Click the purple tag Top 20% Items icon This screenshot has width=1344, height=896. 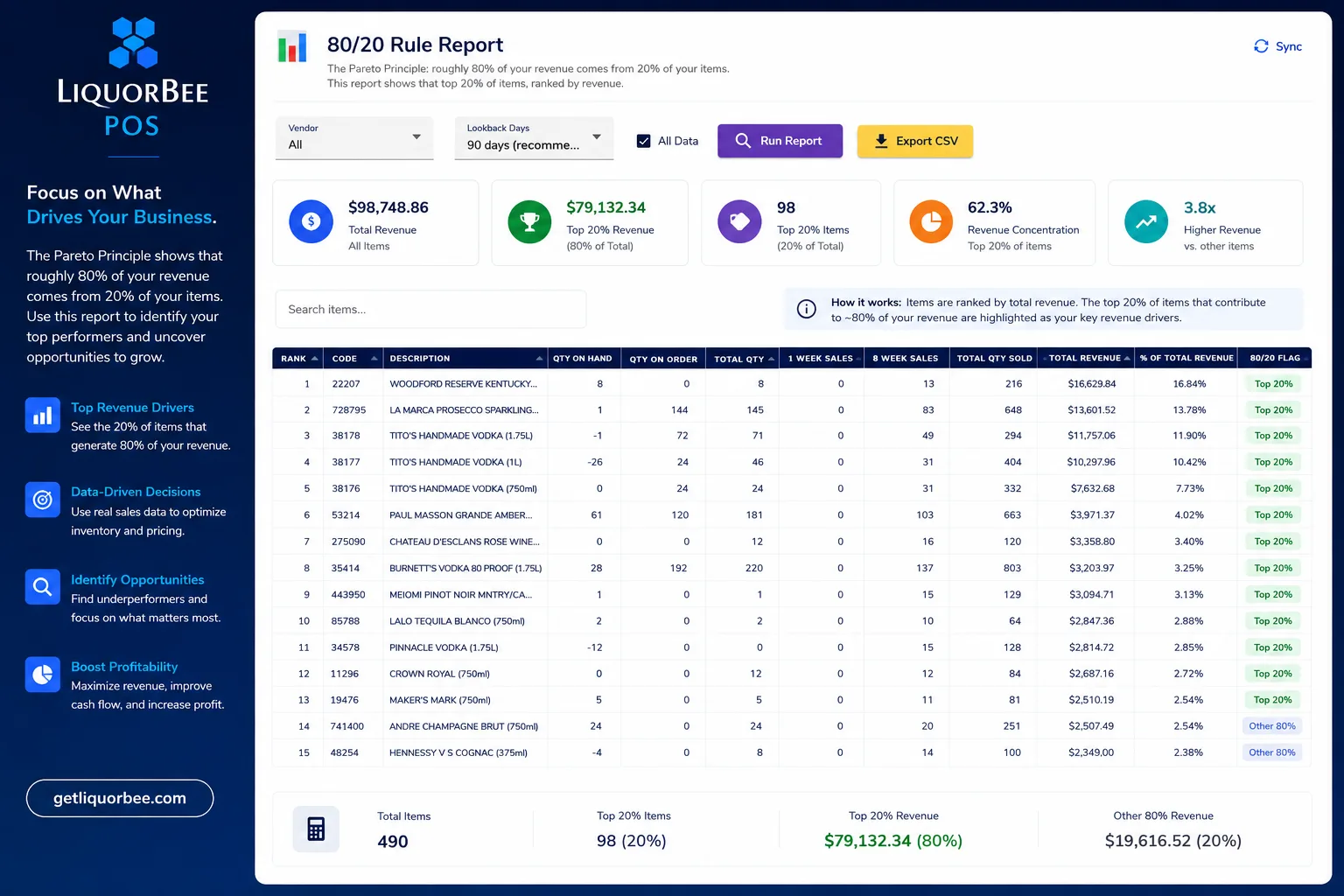click(x=739, y=222)
